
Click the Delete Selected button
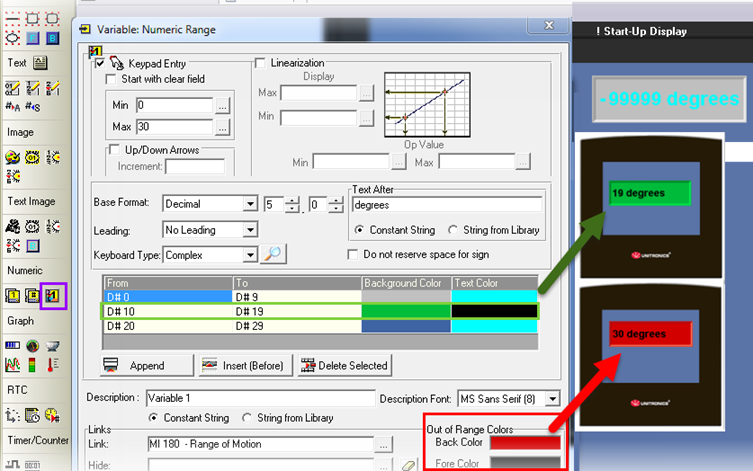(344, 365)
